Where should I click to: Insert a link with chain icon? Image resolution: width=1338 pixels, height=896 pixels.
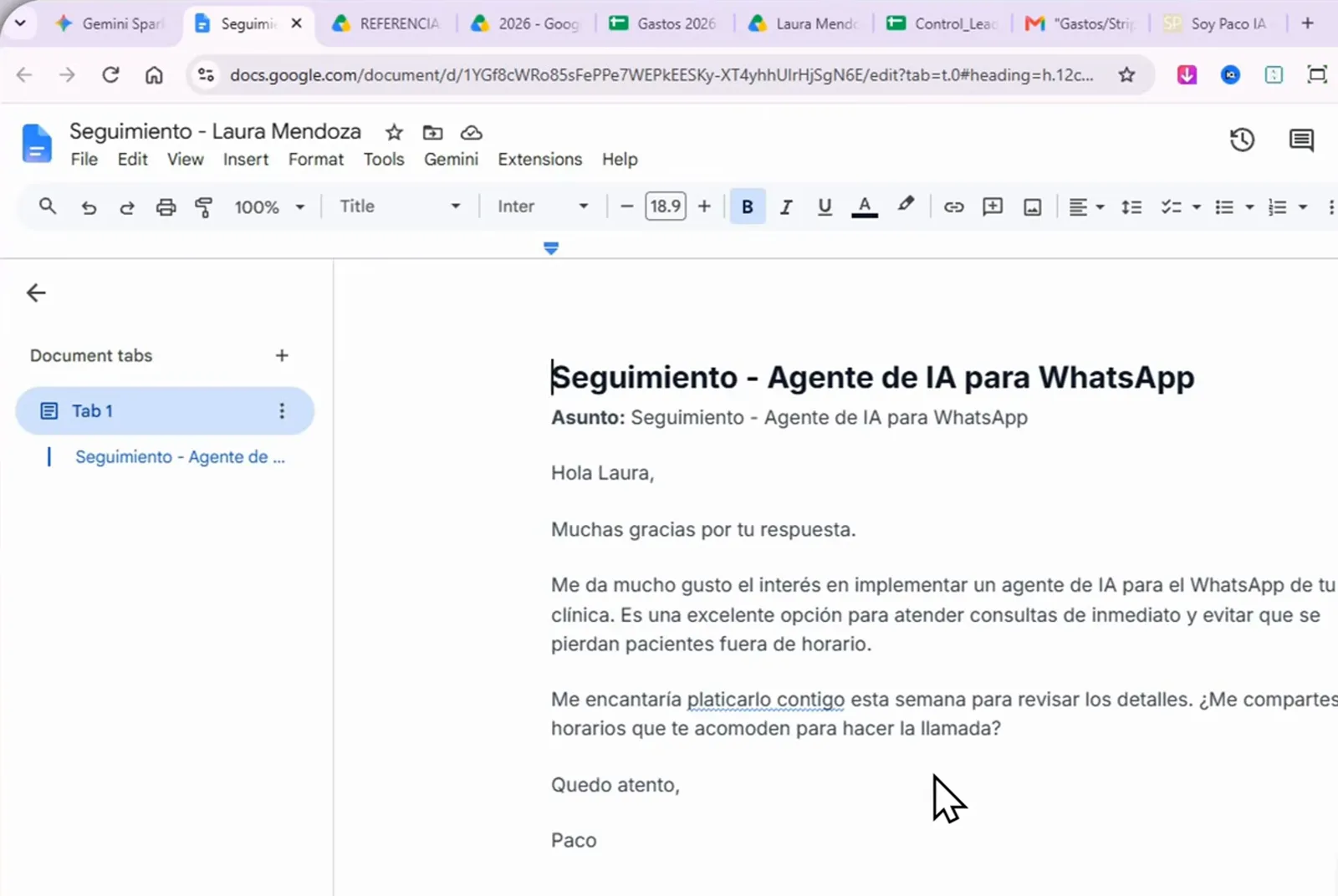[x=953, y=207]
